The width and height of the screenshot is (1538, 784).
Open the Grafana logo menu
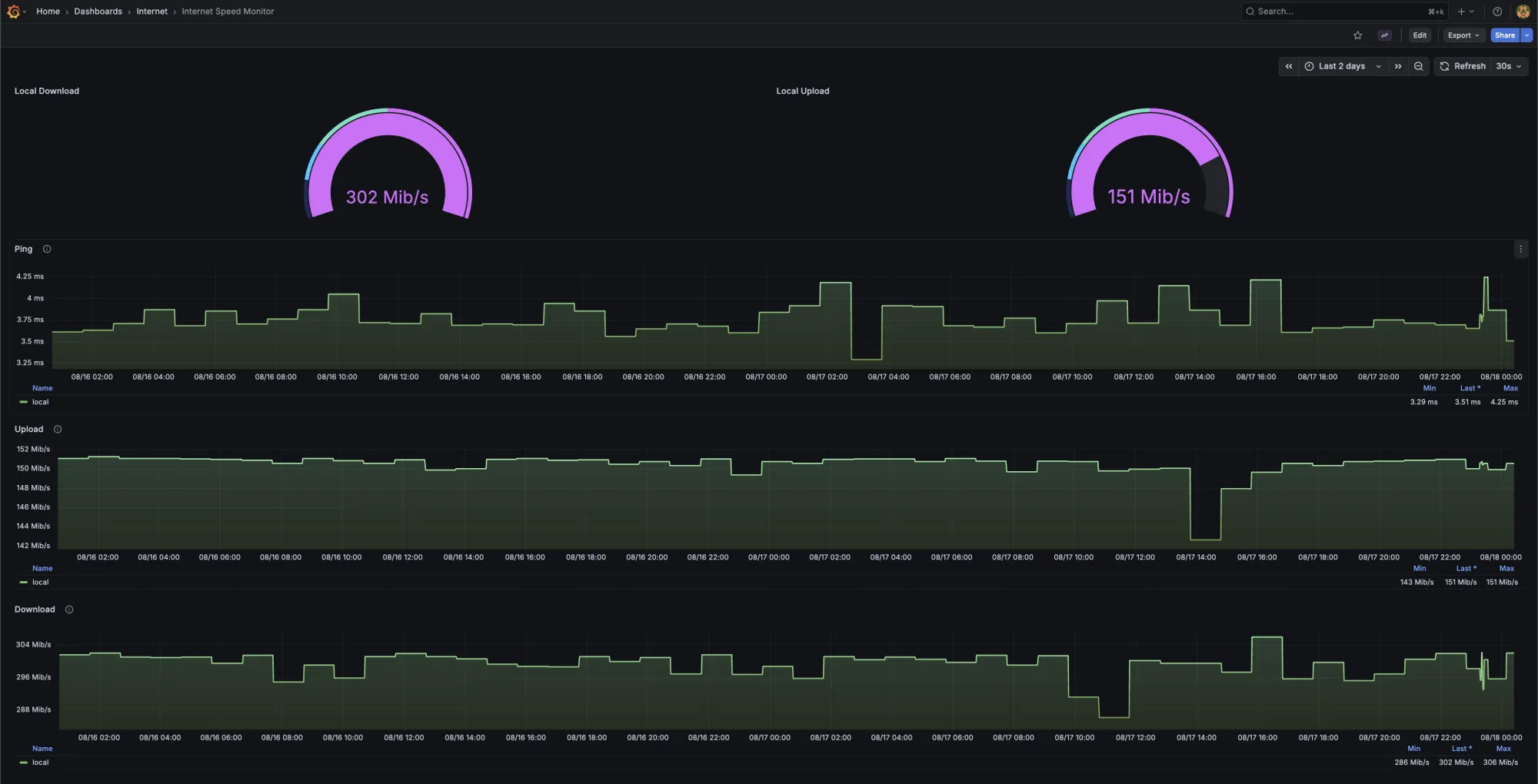coord(14,12)
